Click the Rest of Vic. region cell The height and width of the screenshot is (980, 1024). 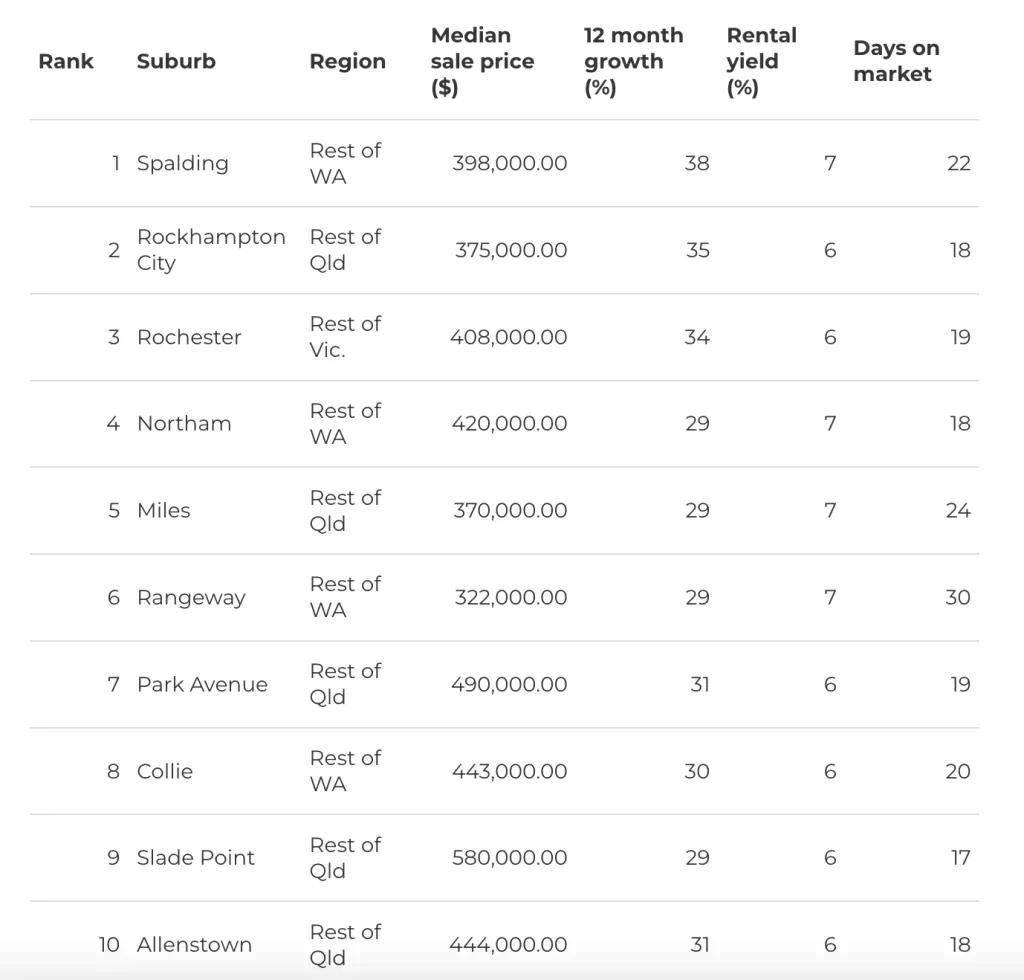click(x=345, y=337)
